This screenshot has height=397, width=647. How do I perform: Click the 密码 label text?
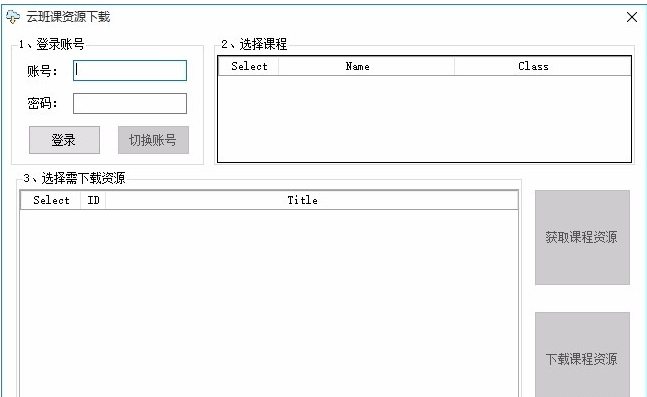click(x=42, y=103)
